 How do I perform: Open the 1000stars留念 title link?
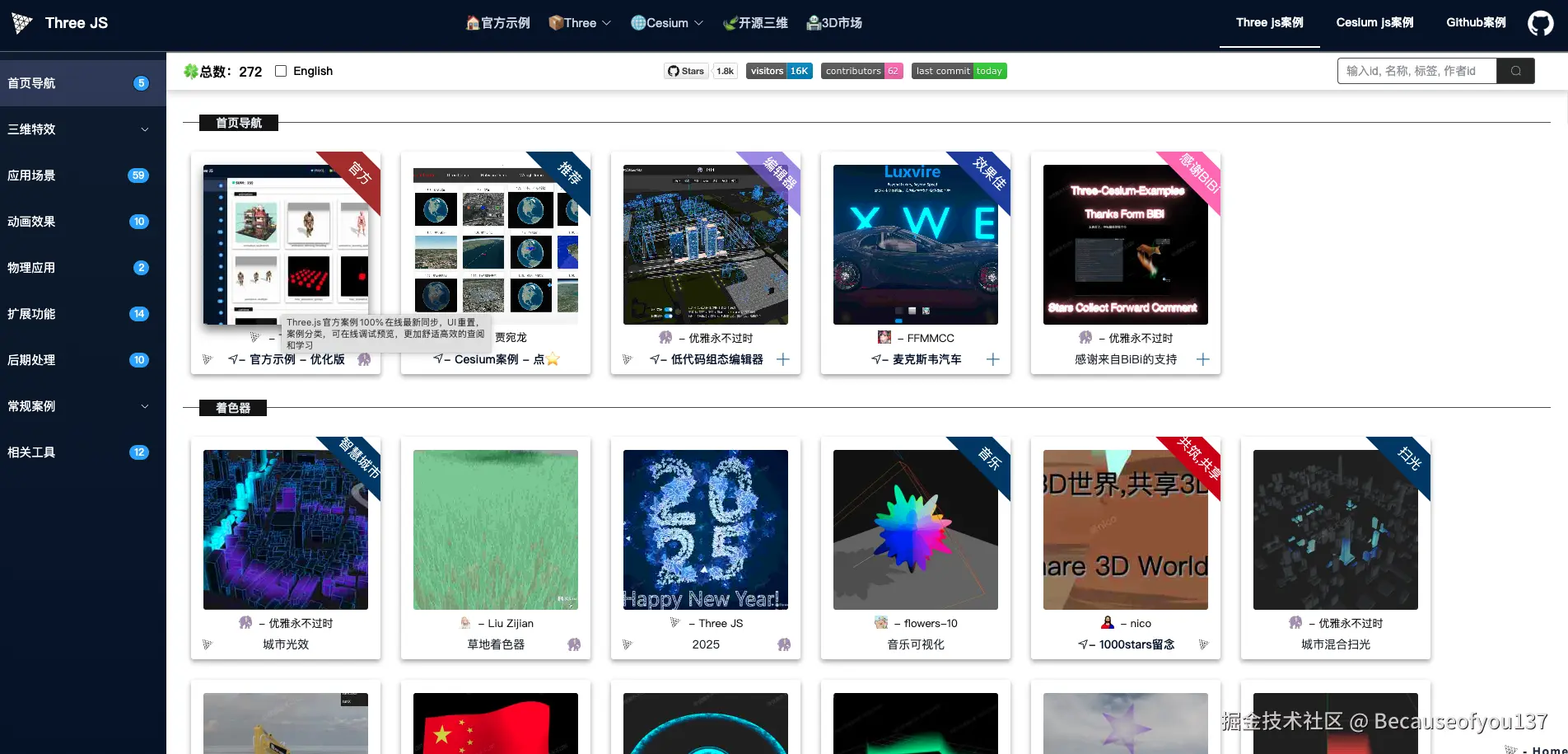(x=1126, y=644)
